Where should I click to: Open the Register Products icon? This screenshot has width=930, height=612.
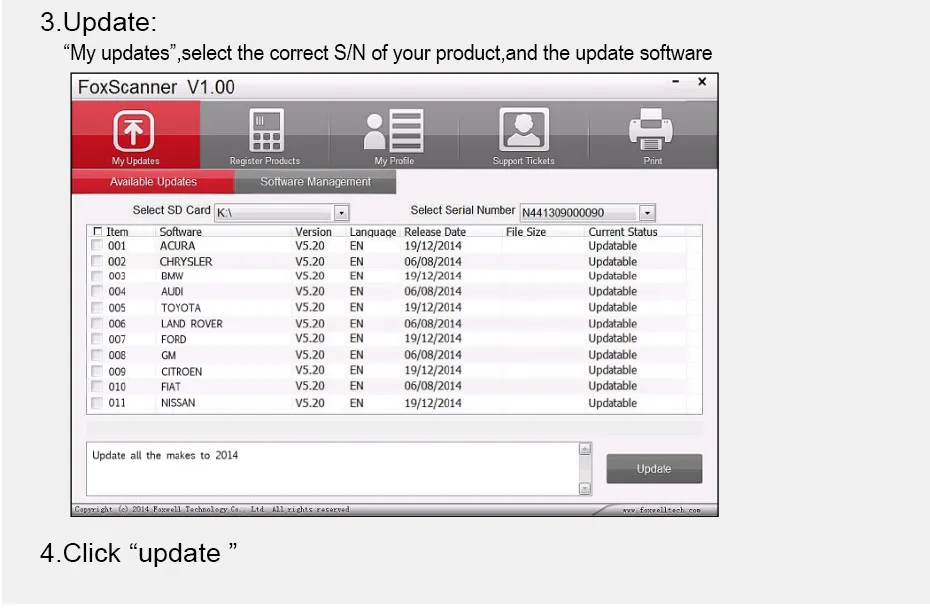click(265, 130)
